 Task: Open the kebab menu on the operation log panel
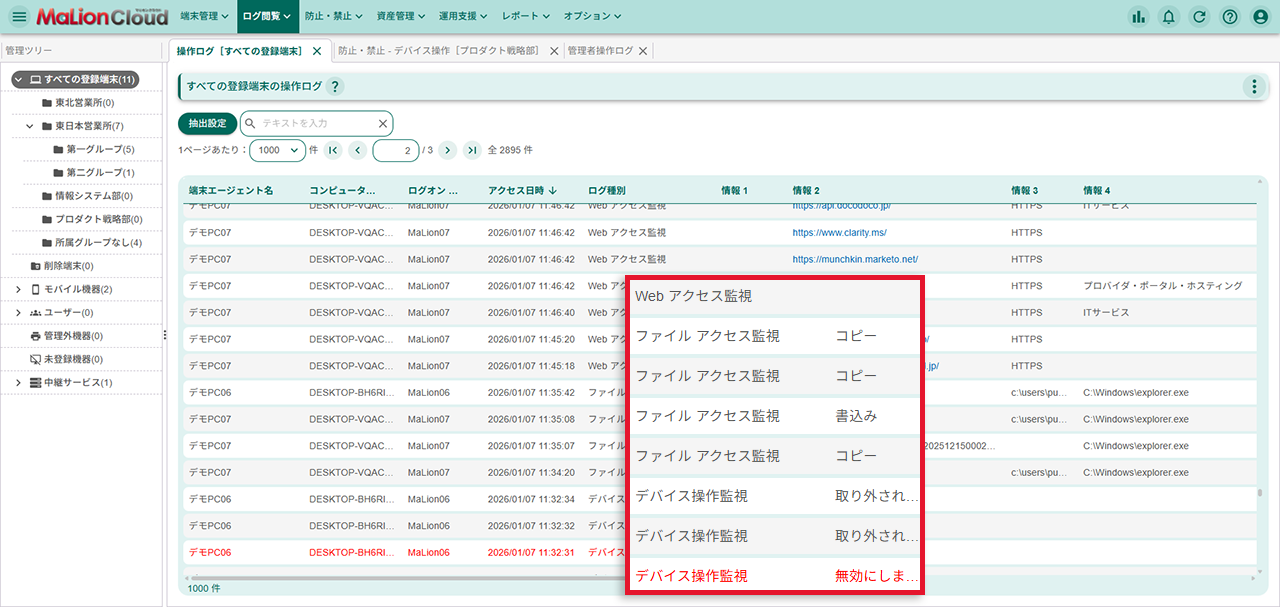[1254, 87]
